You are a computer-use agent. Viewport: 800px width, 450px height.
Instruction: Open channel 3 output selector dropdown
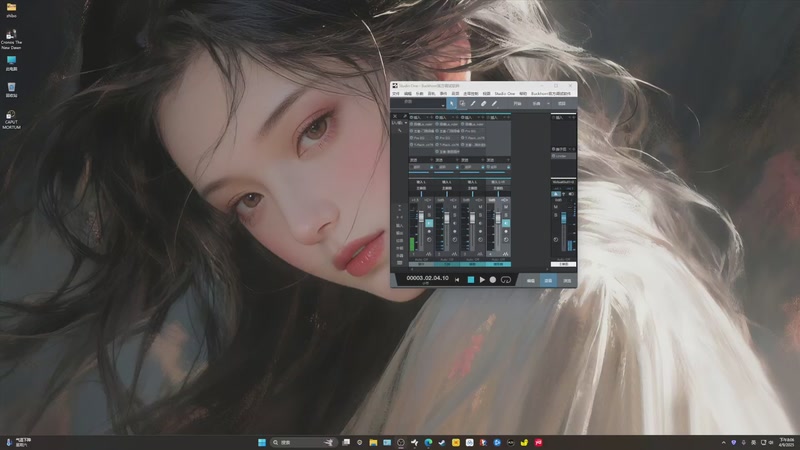[472, 188]
